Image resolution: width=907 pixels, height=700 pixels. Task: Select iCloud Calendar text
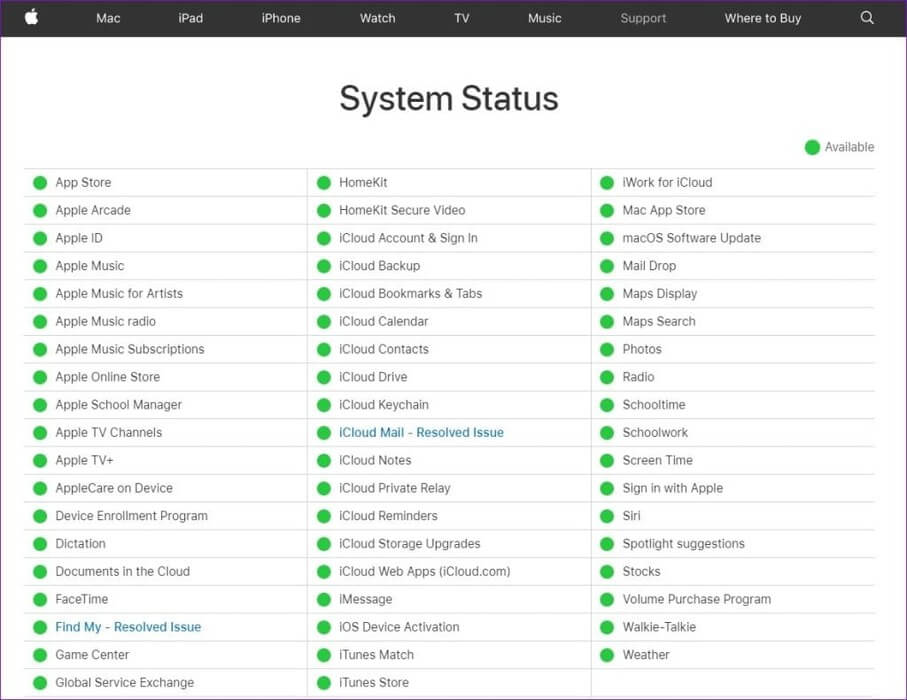(384, 322)
